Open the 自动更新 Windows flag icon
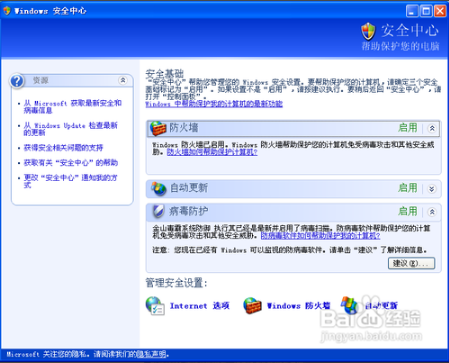The width and height of the screenshot is (449, 363). click(x=349, y=305)
